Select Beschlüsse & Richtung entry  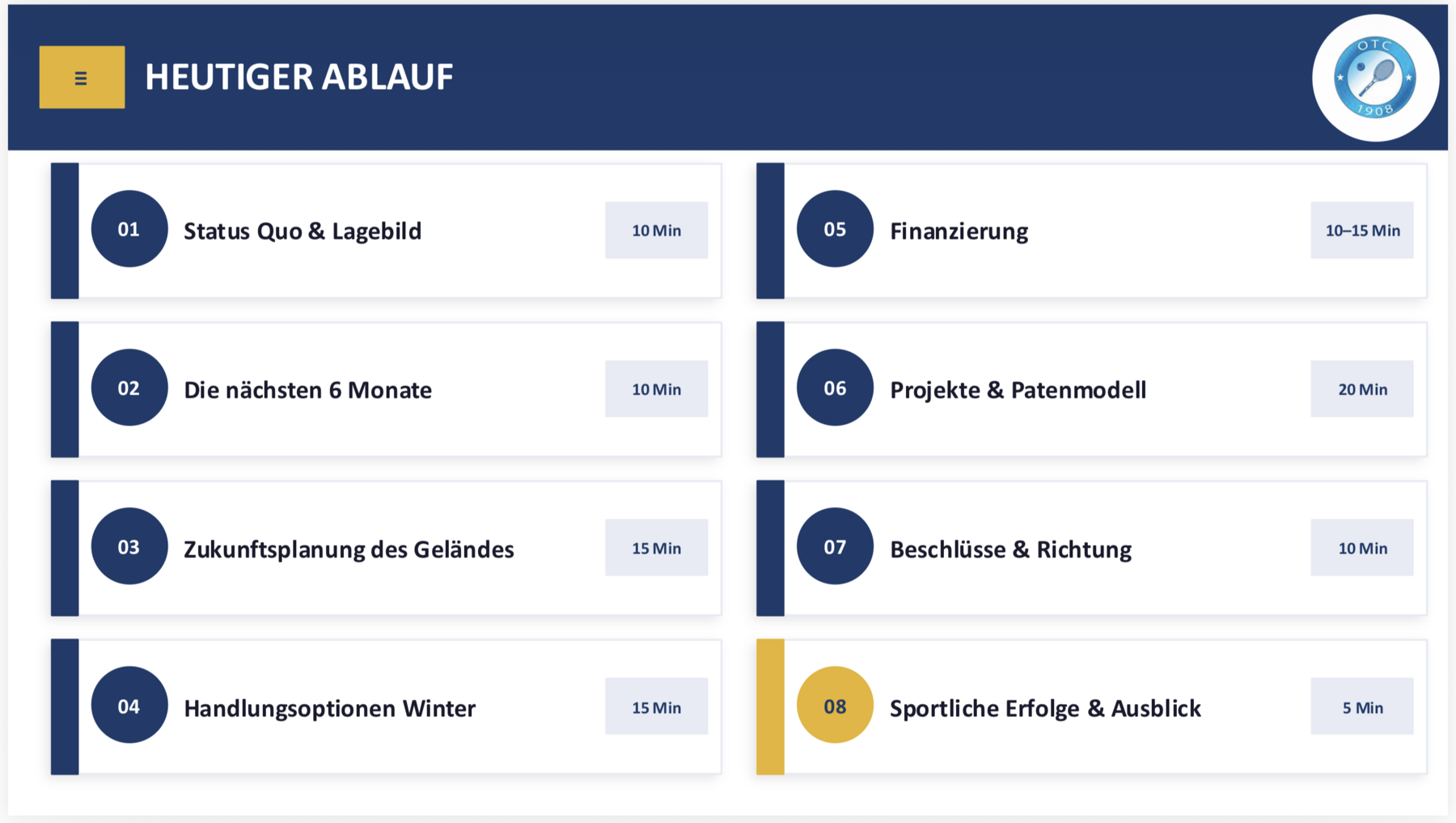pos(1010,549)
